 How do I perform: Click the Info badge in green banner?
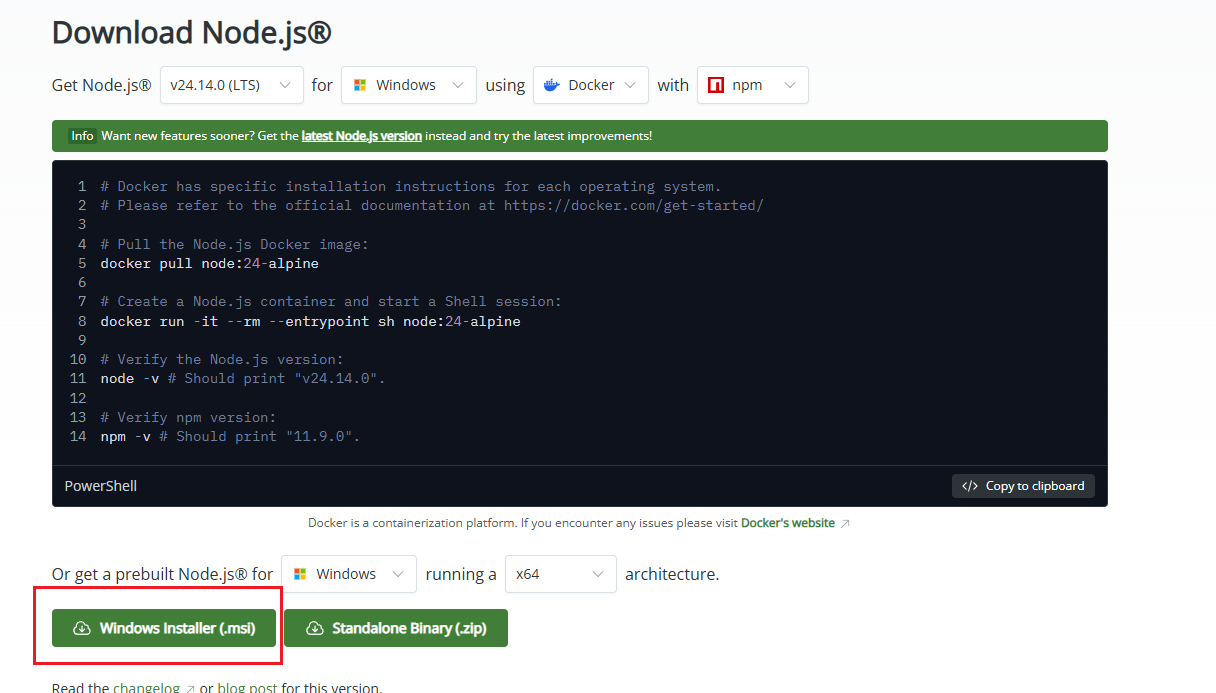coord(82,136)
